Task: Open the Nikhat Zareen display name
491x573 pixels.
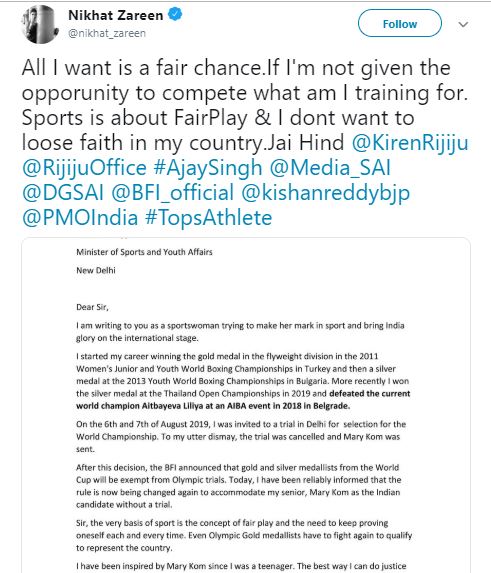Action: coord(115,15)
